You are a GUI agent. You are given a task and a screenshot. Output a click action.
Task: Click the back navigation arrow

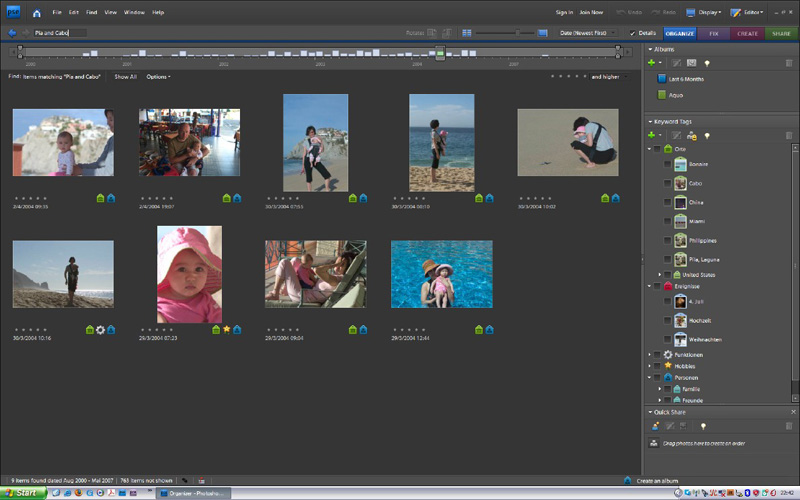[x=11, y=33]
